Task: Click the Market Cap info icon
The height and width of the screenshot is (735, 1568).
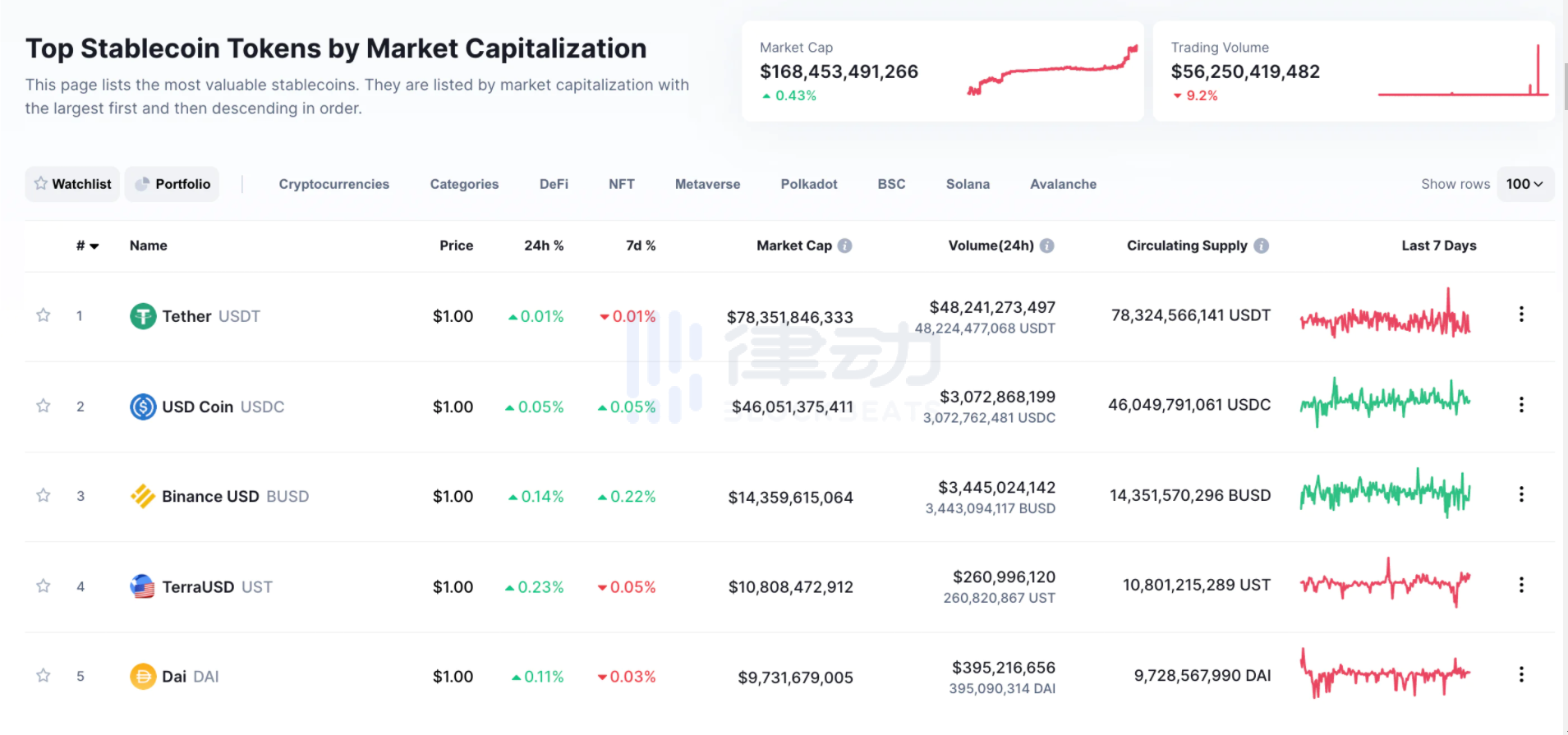Action: 845,246
